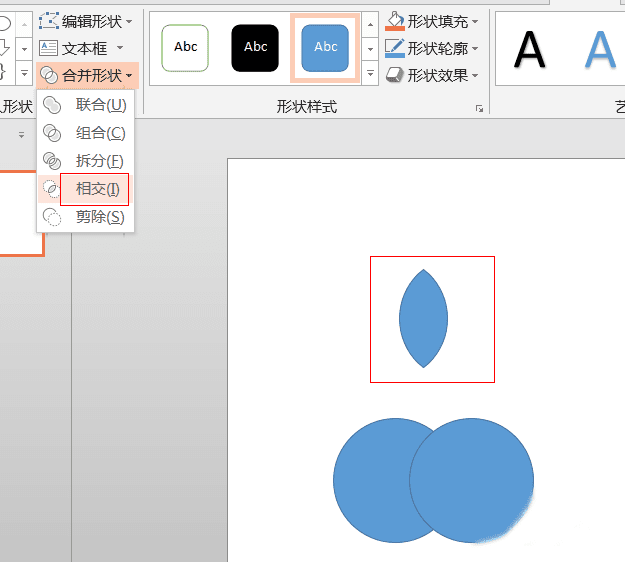Click the 合并形状 (Merge Shapes) button
Screen dimensions: 625x562
pos(87,75)
